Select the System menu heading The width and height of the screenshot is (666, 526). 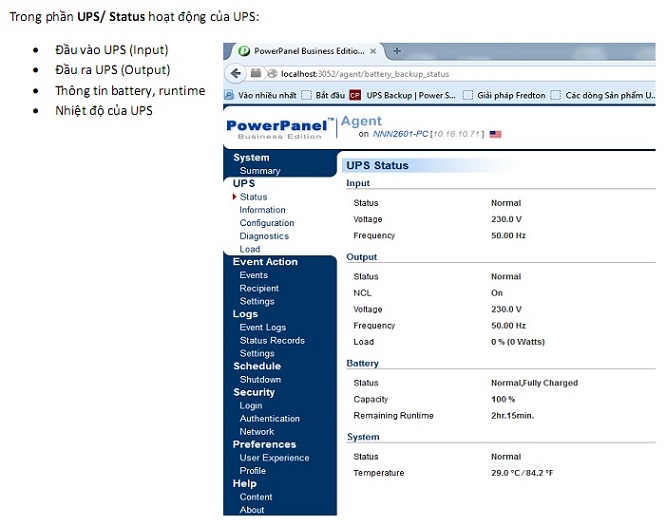[251, 158]
